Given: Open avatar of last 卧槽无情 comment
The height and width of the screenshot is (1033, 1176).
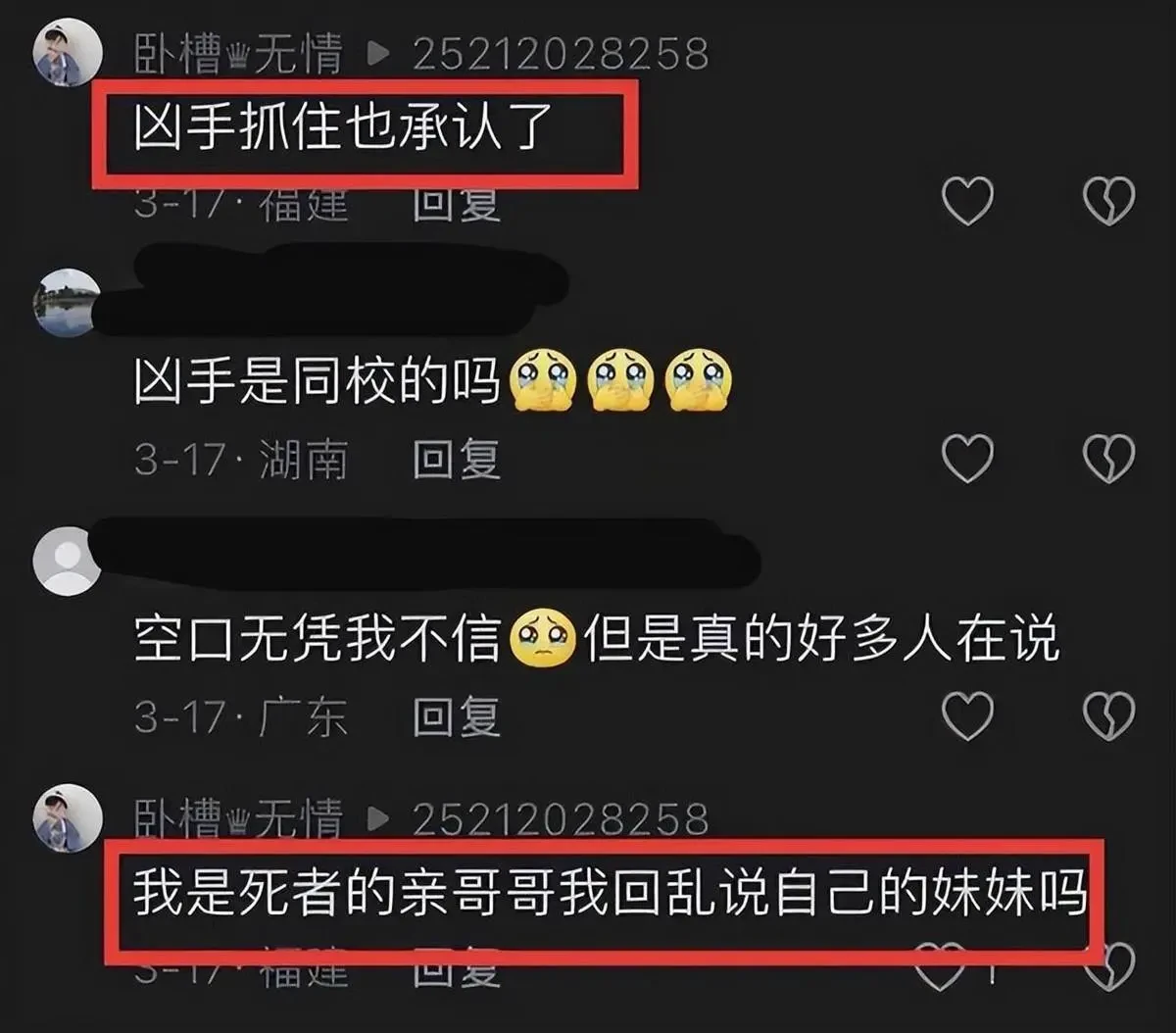Looking at the screenshot, I should point(68,818).
